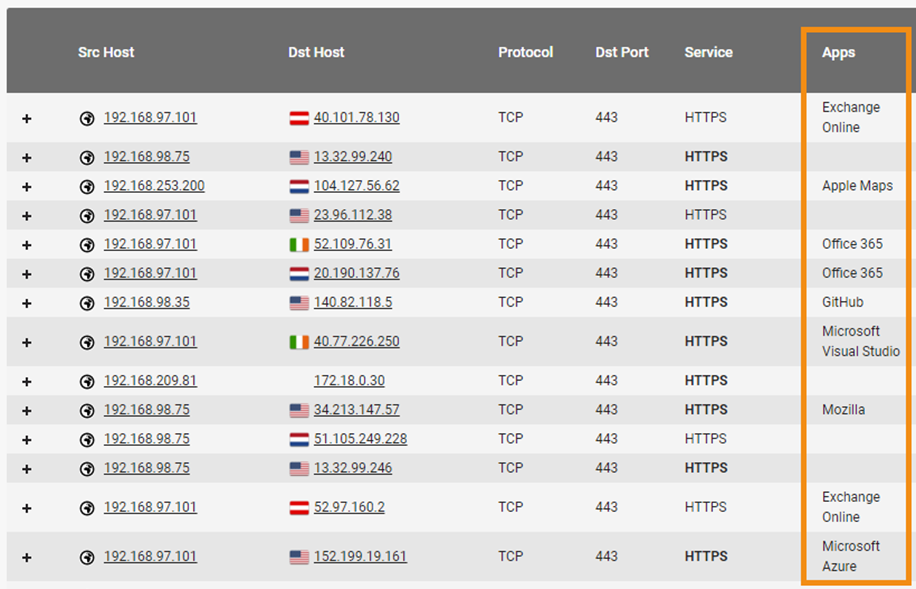Click US flag beside 152.199.19.161
The width and height of the screenshot is (916, 589).
299,557
